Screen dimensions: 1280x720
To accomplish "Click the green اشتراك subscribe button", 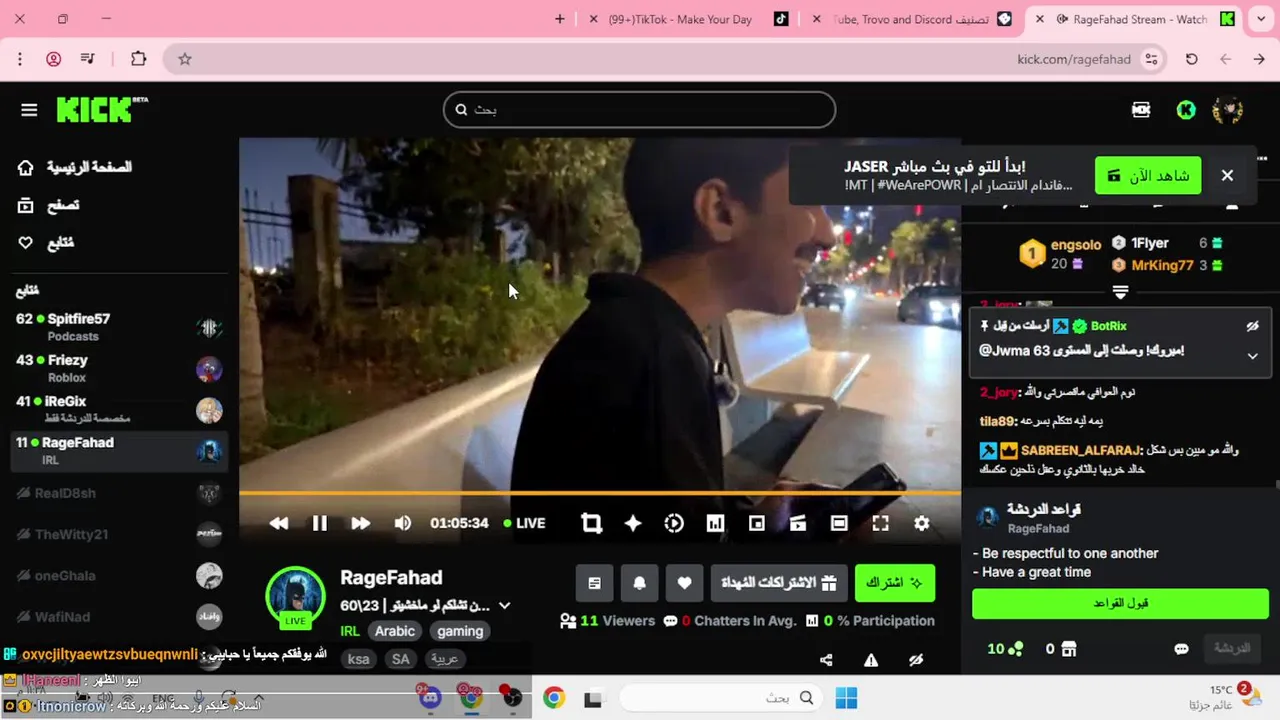I will [895, 583].
